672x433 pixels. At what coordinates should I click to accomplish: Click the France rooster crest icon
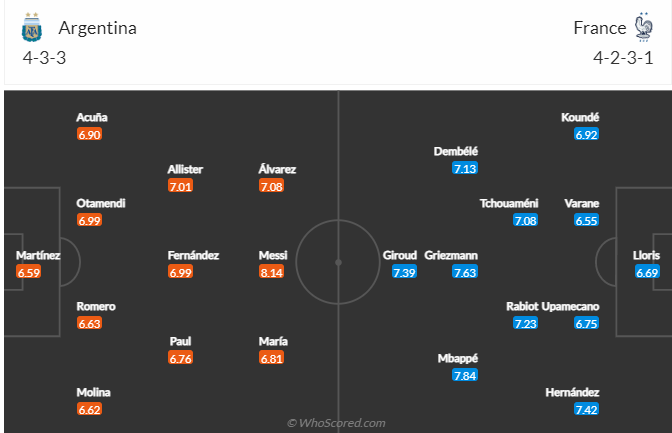click(643, 27)
